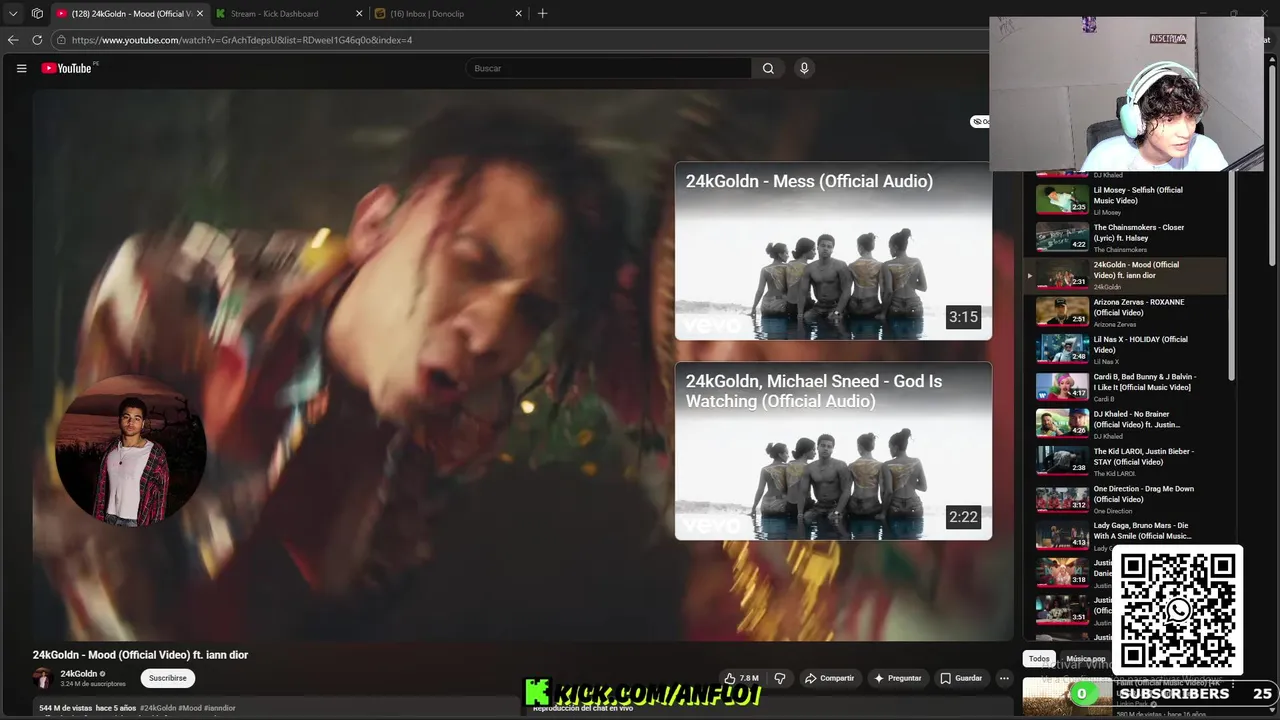
Task: Focus the browser address bar URL
Action: pos(242,40)
